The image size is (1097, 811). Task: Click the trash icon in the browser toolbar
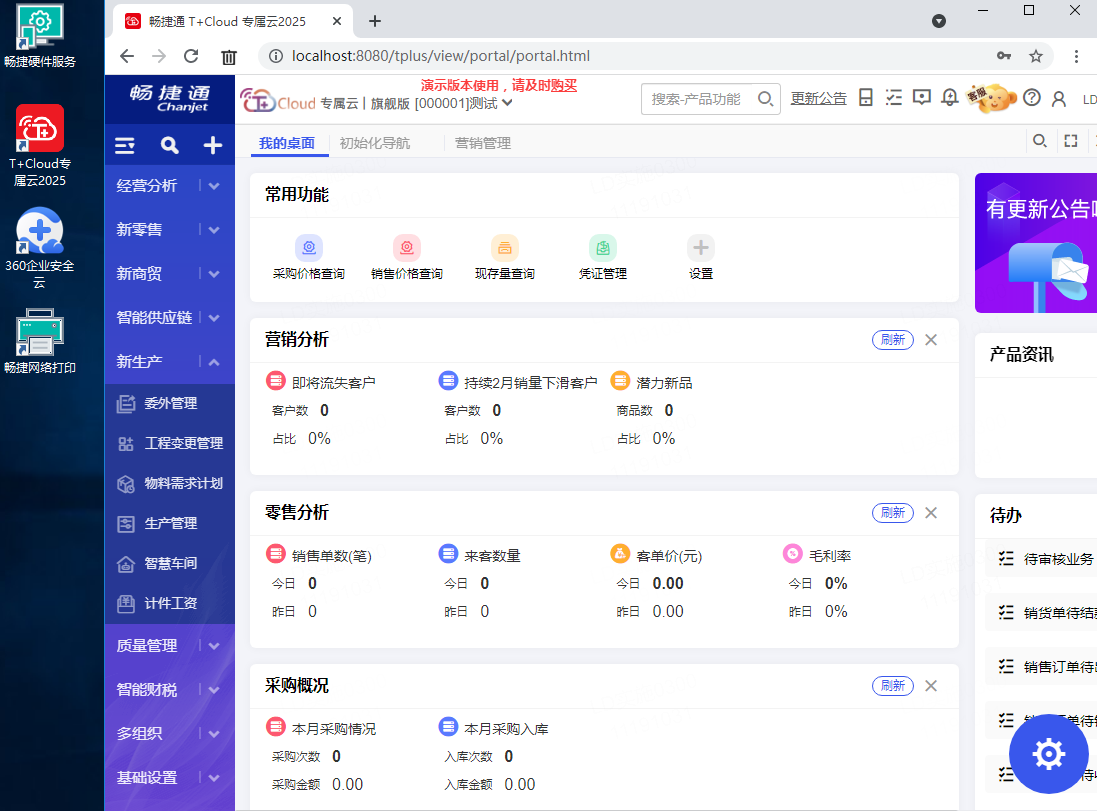pos(229,57)
